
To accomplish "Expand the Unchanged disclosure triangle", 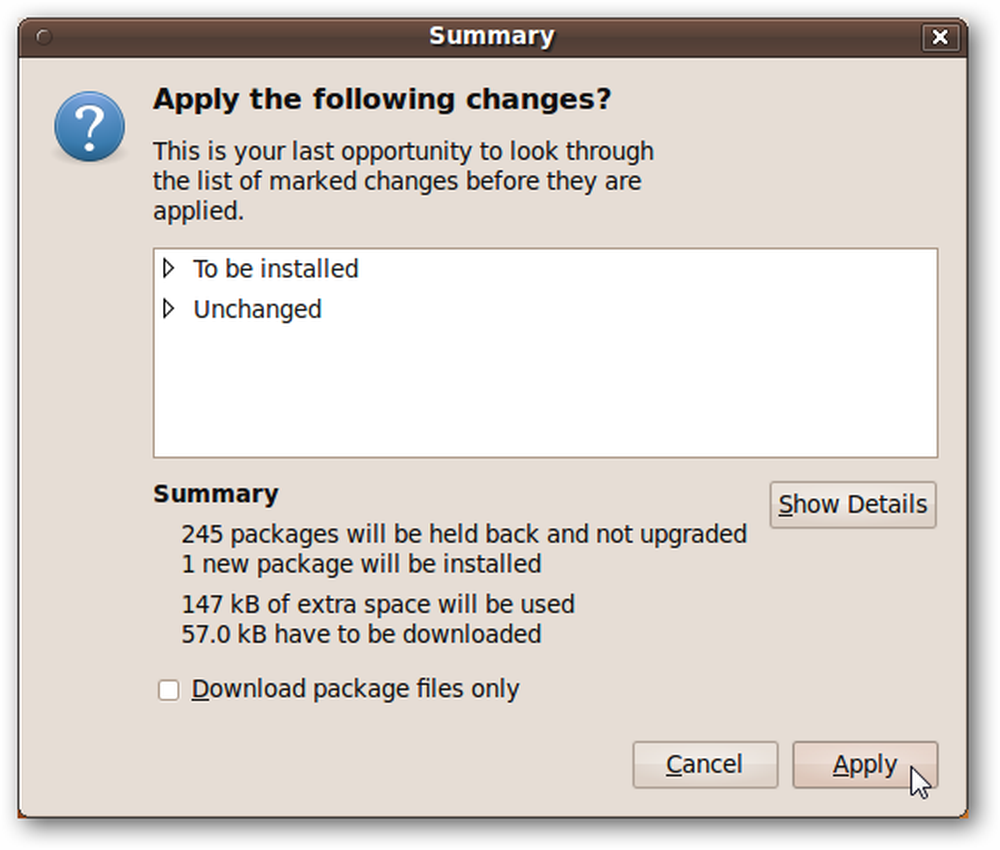I will [x=168, y=309].
